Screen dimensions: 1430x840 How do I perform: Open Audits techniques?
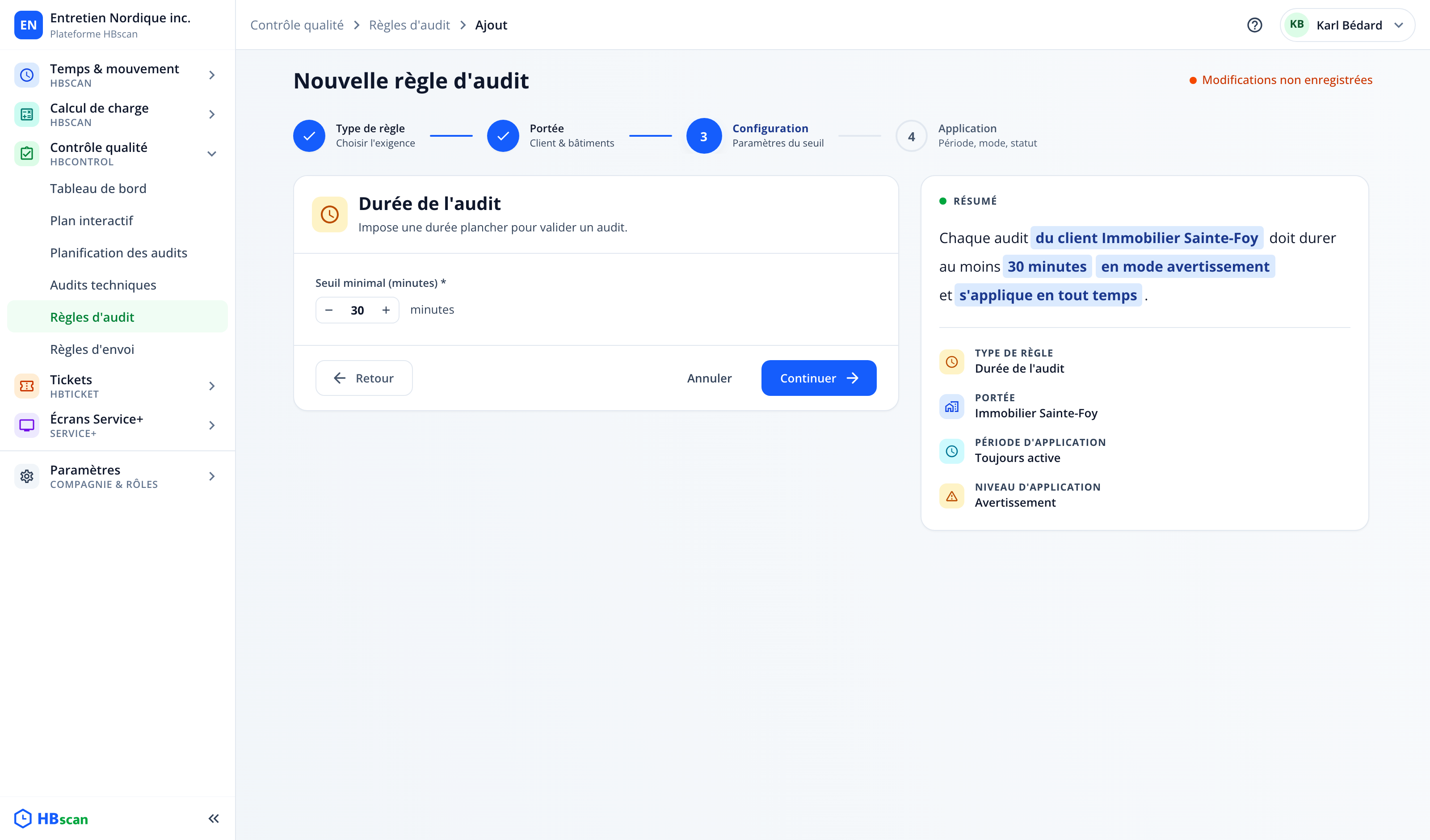(118, 285)
